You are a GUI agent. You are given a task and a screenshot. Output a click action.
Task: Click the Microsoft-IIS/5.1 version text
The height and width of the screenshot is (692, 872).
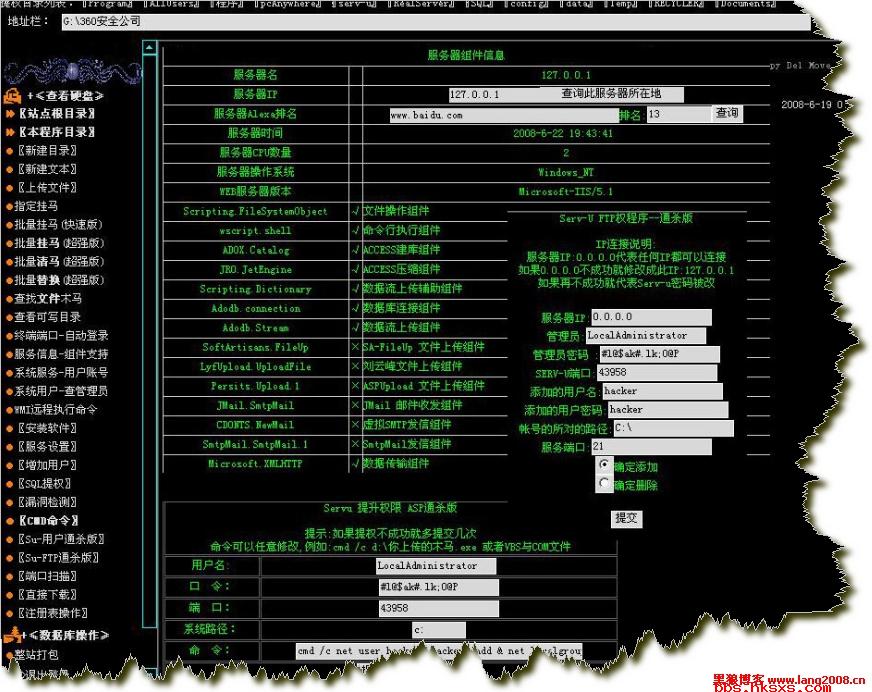point(566,192)
